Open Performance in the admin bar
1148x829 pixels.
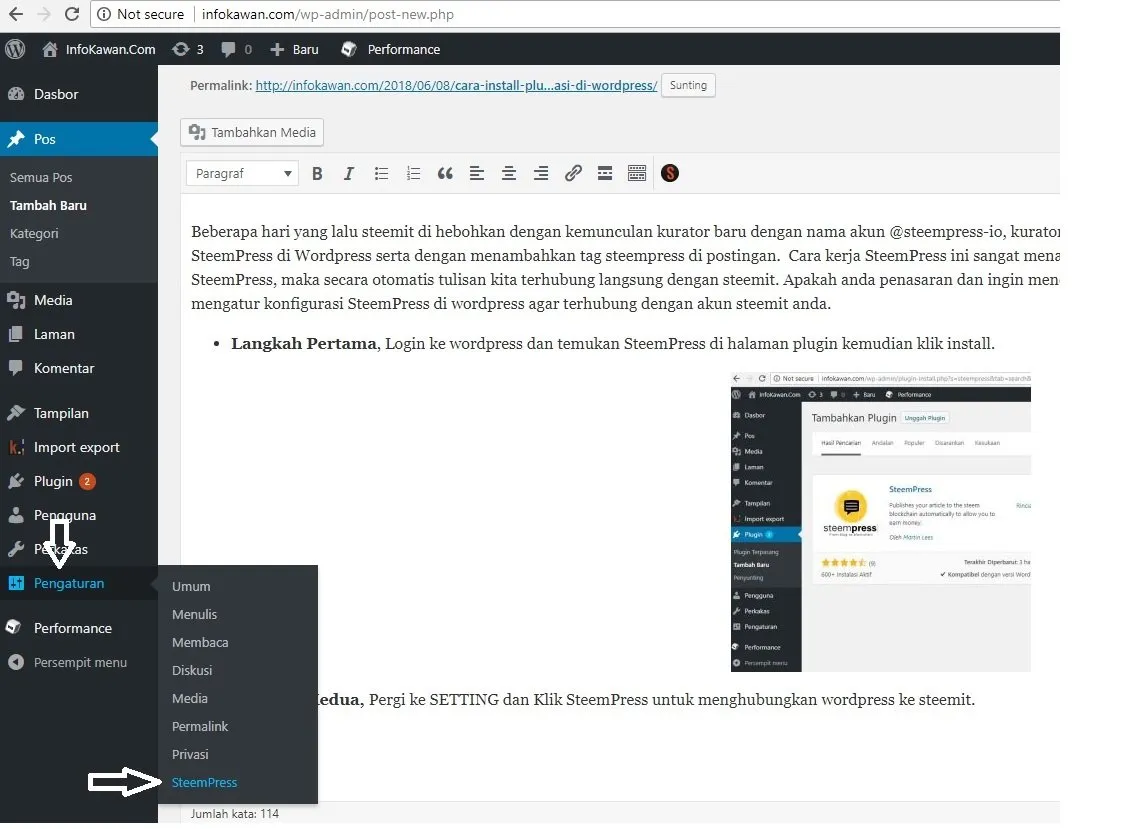[x=391, y=49]
